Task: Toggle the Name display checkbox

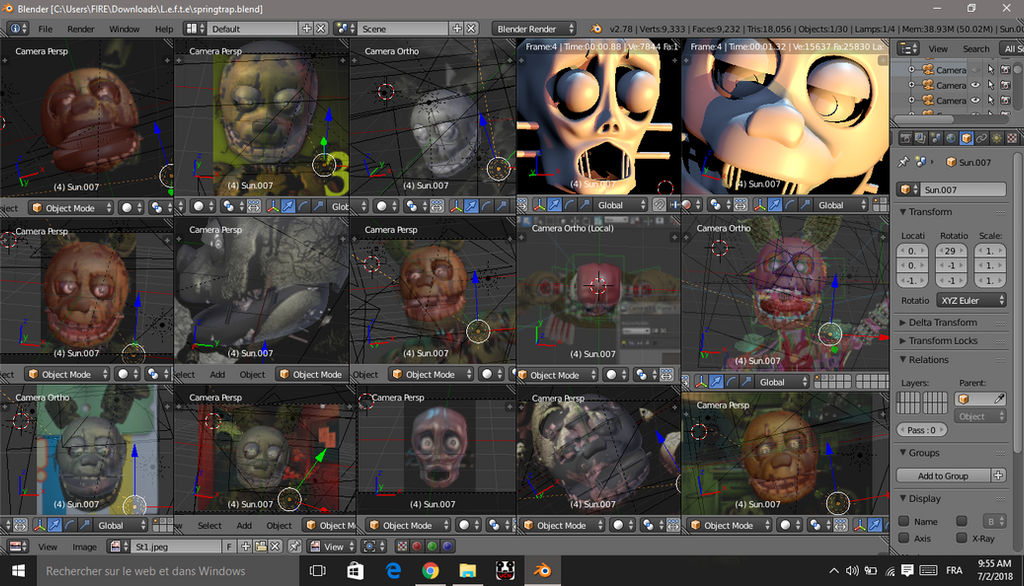Action: 904,521
